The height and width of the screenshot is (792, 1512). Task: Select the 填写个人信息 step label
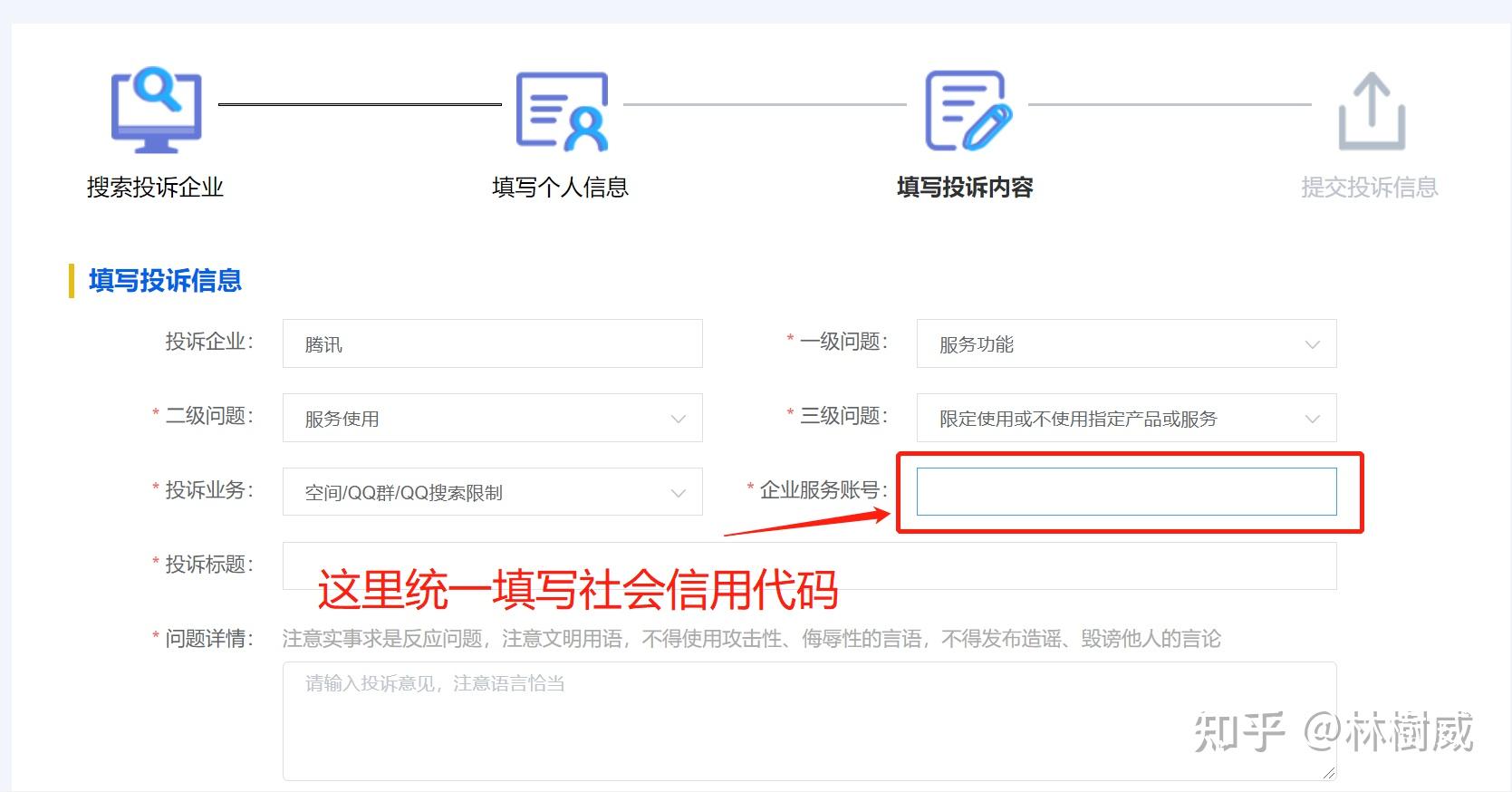click(560, 188)
